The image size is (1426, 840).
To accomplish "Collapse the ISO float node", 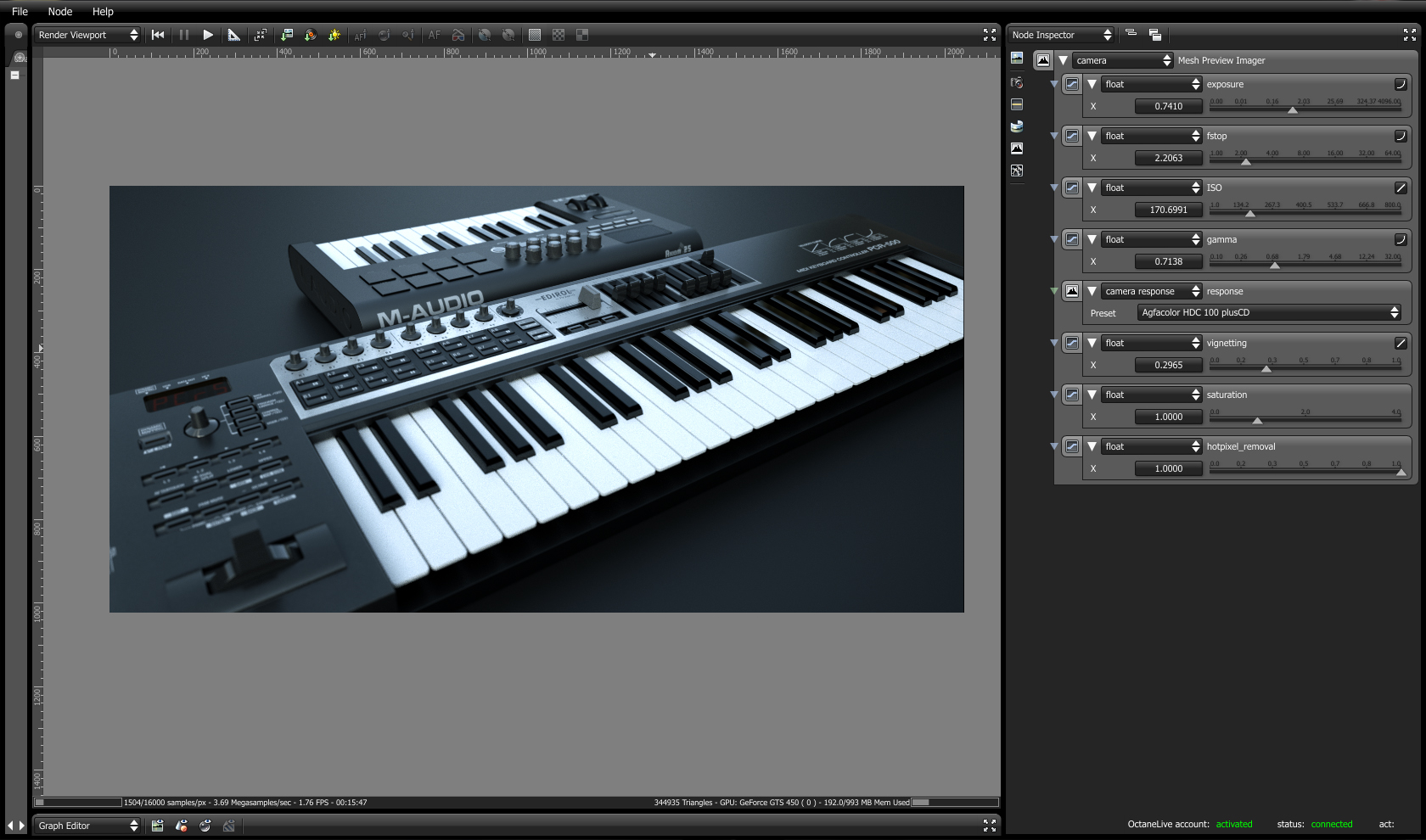I will (x=1092, y=188).
